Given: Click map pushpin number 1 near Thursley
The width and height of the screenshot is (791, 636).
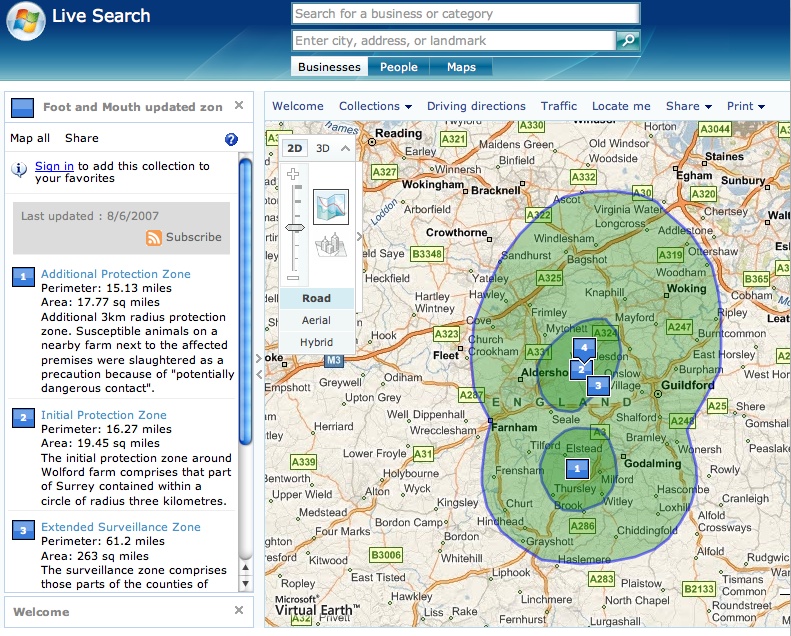Looking at the screenshot, I should 576,468.
